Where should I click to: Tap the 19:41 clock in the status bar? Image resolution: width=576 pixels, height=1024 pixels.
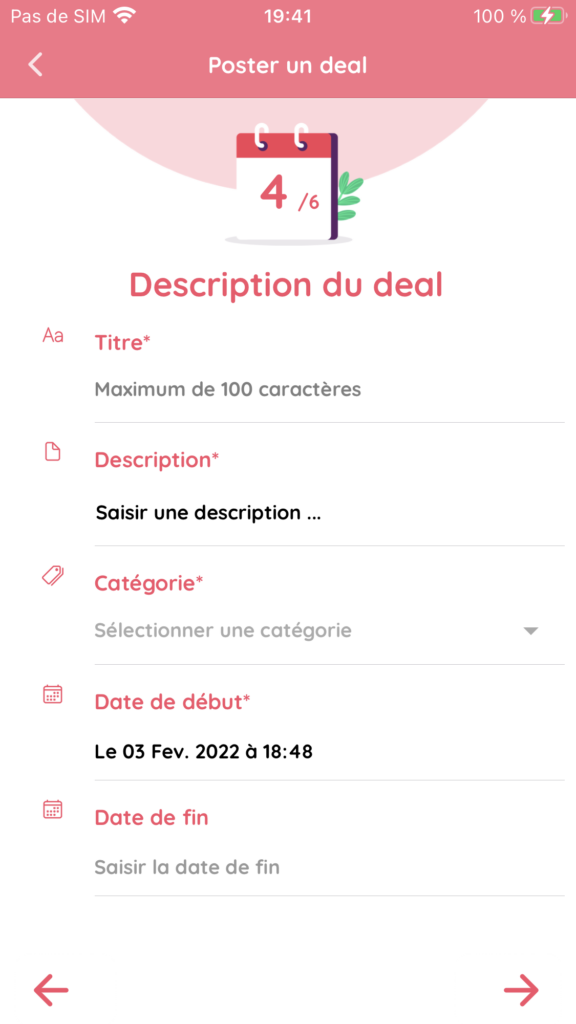(288, 16)
